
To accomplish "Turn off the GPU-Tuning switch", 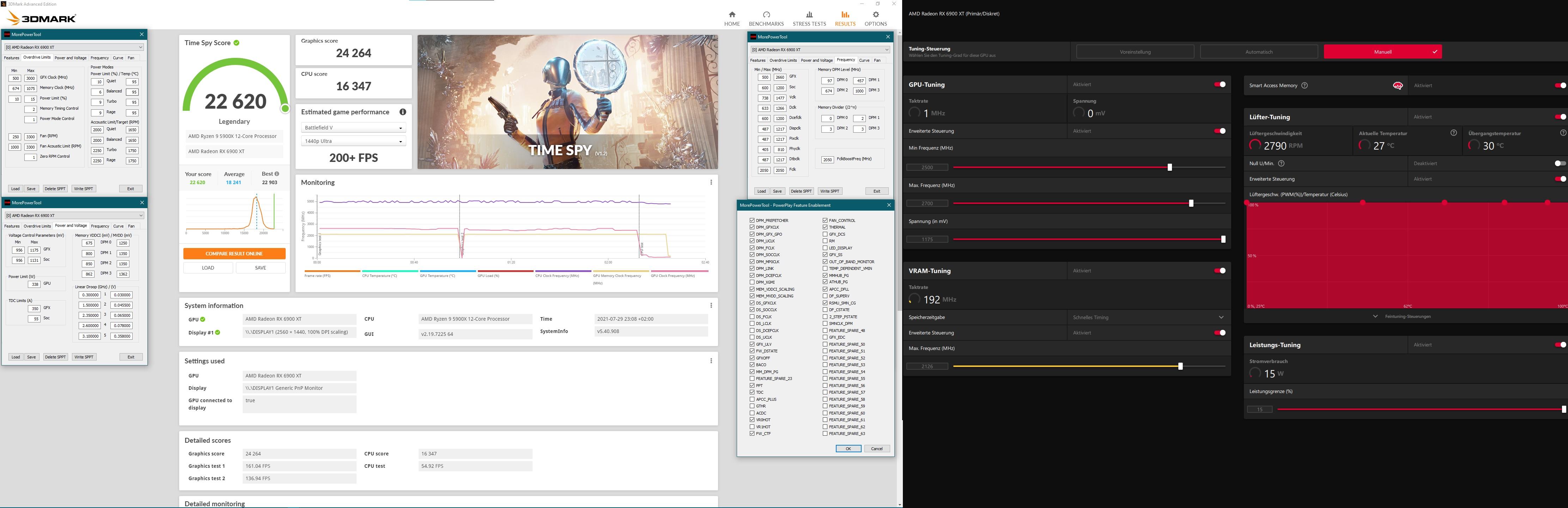I will click(1220, 85).
